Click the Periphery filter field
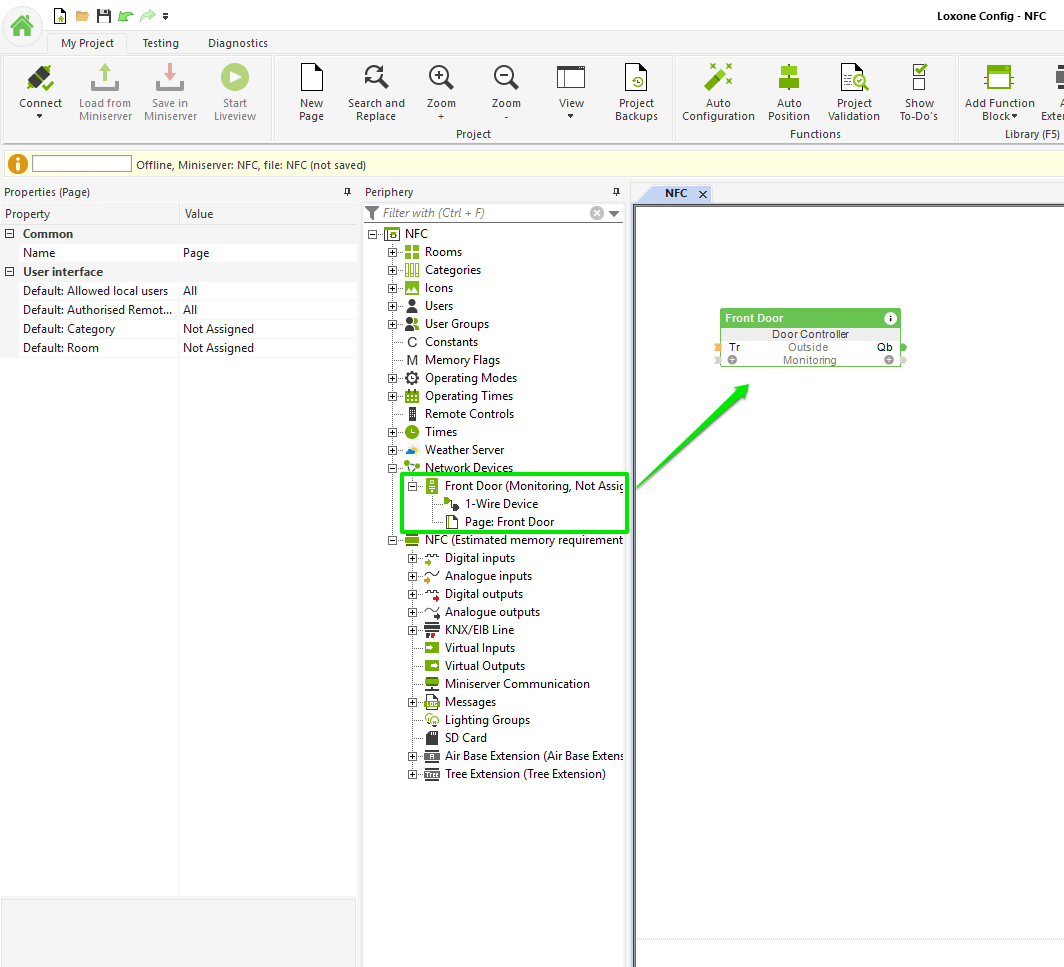Image resolution: width=1064 pixels, height=967 pixels. 484,213
